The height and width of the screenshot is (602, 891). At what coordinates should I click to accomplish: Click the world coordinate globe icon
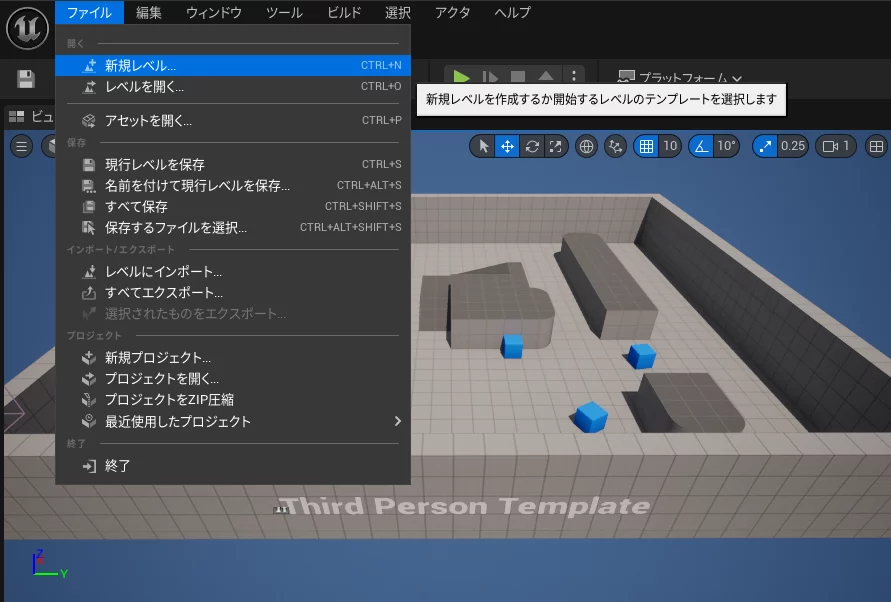point(587,146)
